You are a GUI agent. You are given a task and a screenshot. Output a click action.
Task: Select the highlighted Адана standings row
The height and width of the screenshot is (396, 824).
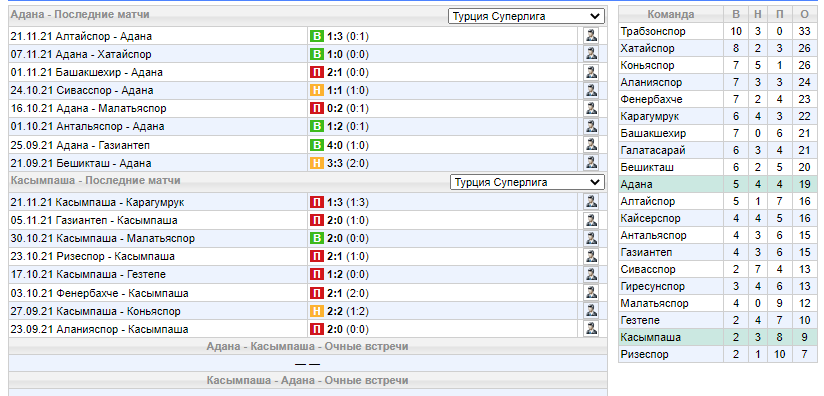pyautogui.click(x=718, y=184)
